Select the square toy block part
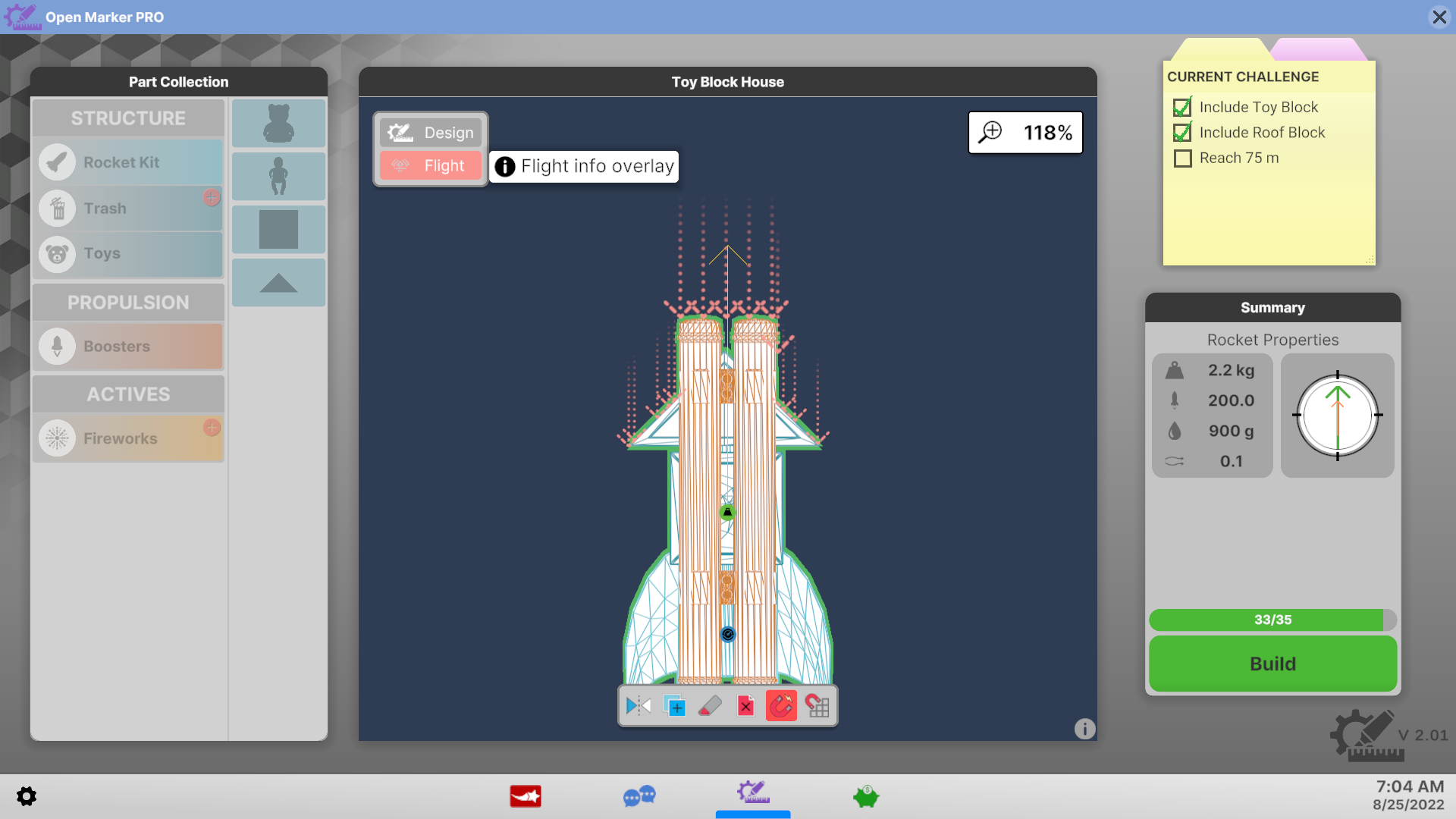1456x819 pixels. (278, 229)
